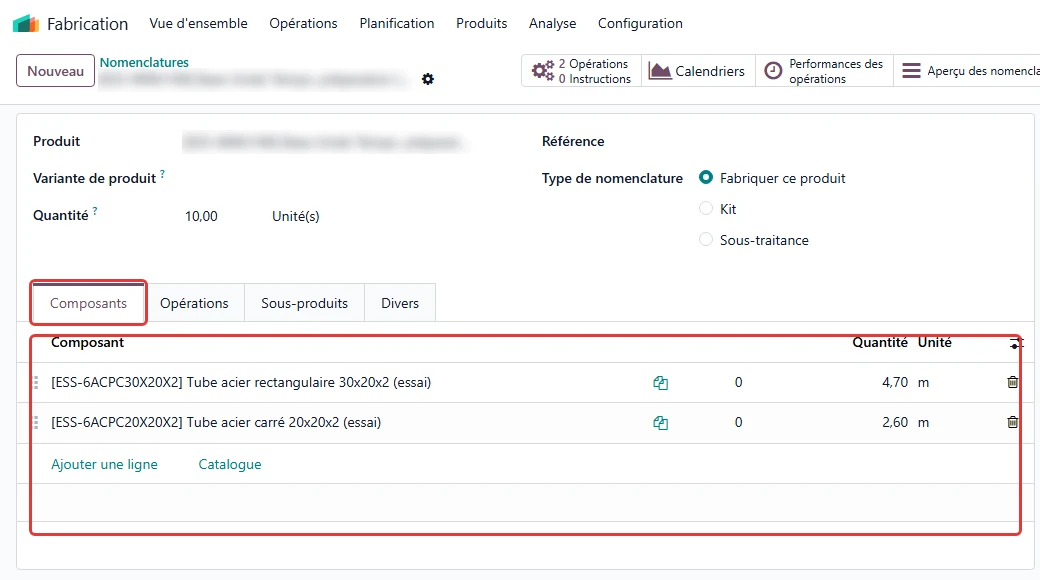This screenshot has width=1040, height=580.
Task: Edit the 2,60 quantity cell
Action: pyautogui.click(x=895, y=422)
